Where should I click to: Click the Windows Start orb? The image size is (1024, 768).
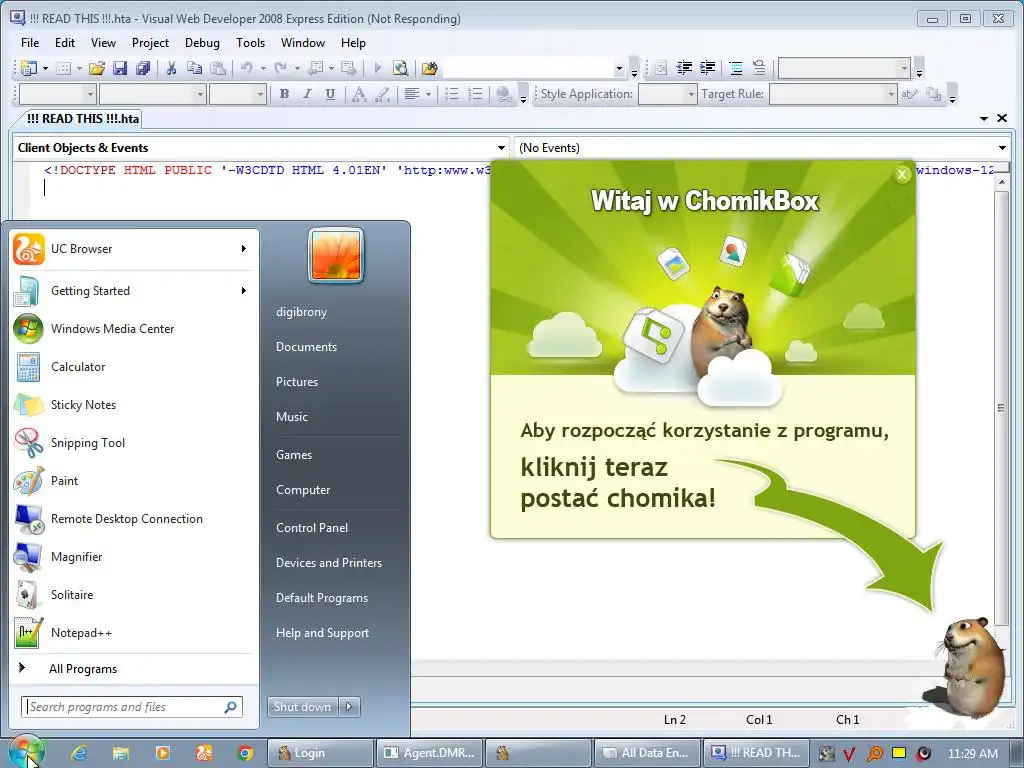coord(26,751)
